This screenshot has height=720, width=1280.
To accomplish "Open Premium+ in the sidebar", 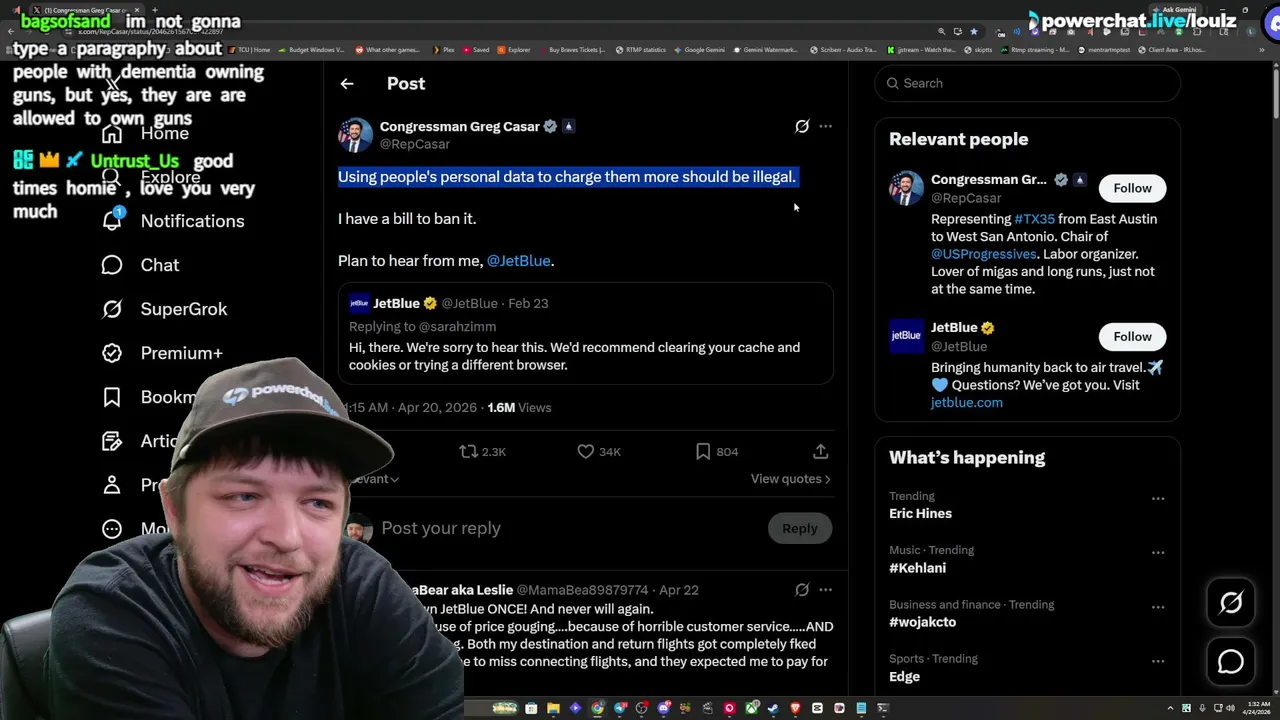I will (x=162, y=353).
